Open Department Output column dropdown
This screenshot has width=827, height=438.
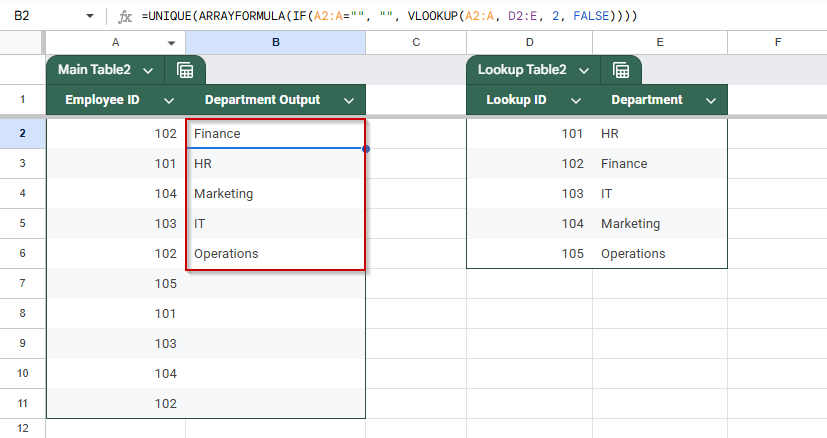pos(349,100)
